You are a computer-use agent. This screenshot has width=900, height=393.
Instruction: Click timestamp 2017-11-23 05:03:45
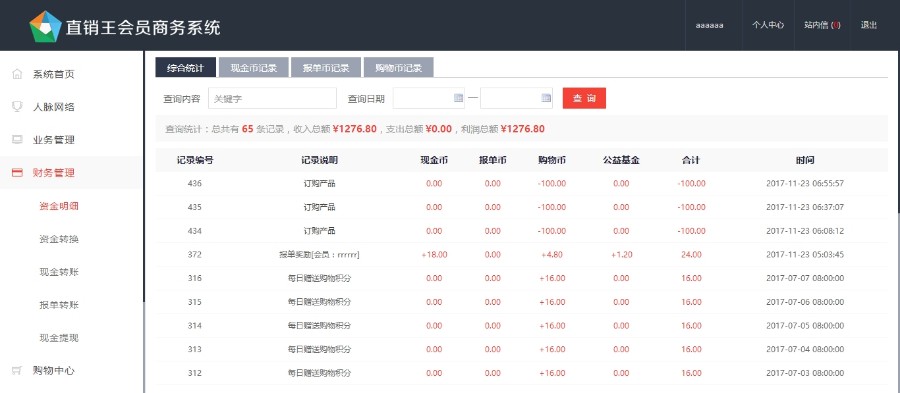[805, 254]
